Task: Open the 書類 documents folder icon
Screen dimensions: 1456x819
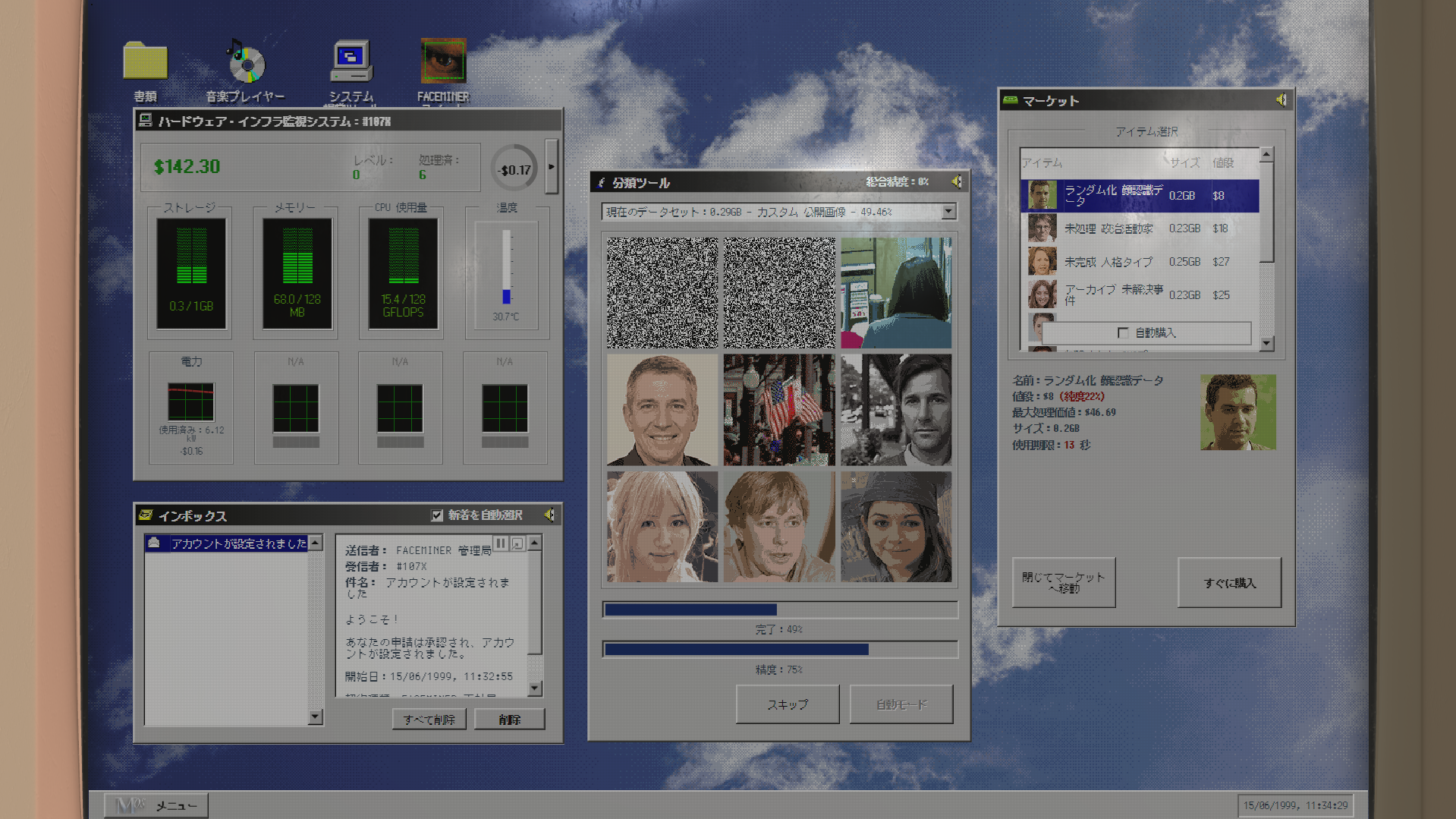Action: tap(145, 61)
